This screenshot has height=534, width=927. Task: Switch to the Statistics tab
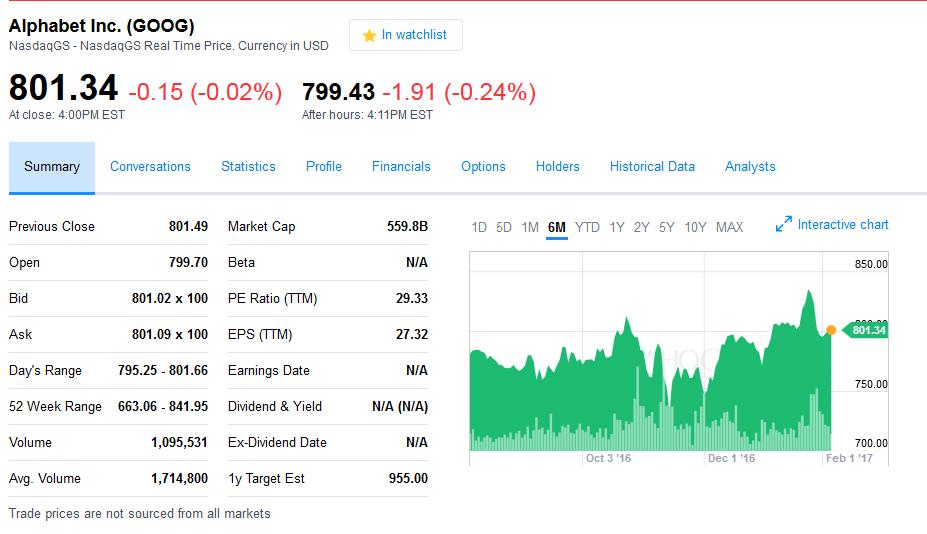(248, 167)
